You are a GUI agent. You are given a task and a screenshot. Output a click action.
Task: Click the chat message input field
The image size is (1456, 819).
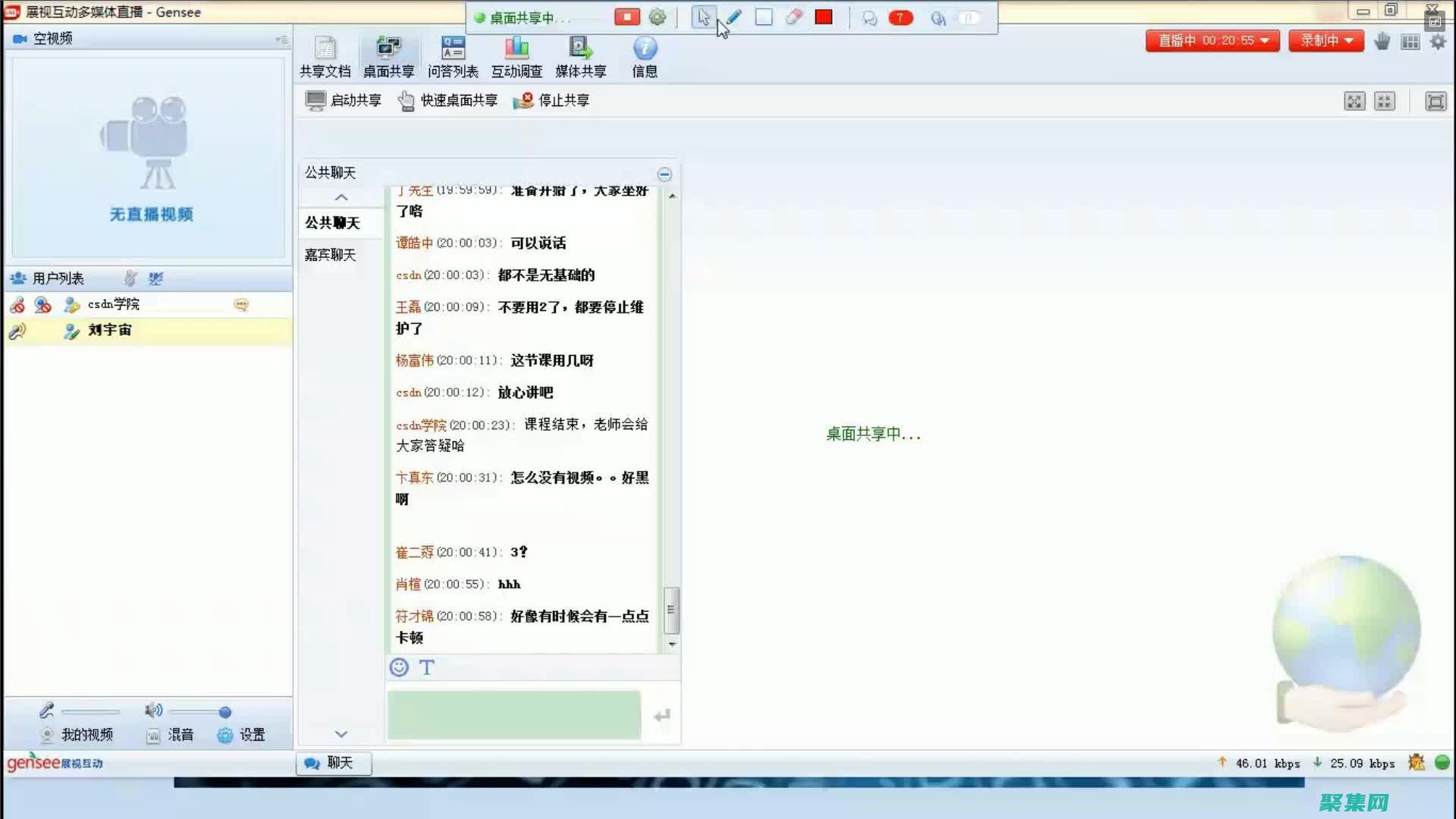[x=515, y=713]
